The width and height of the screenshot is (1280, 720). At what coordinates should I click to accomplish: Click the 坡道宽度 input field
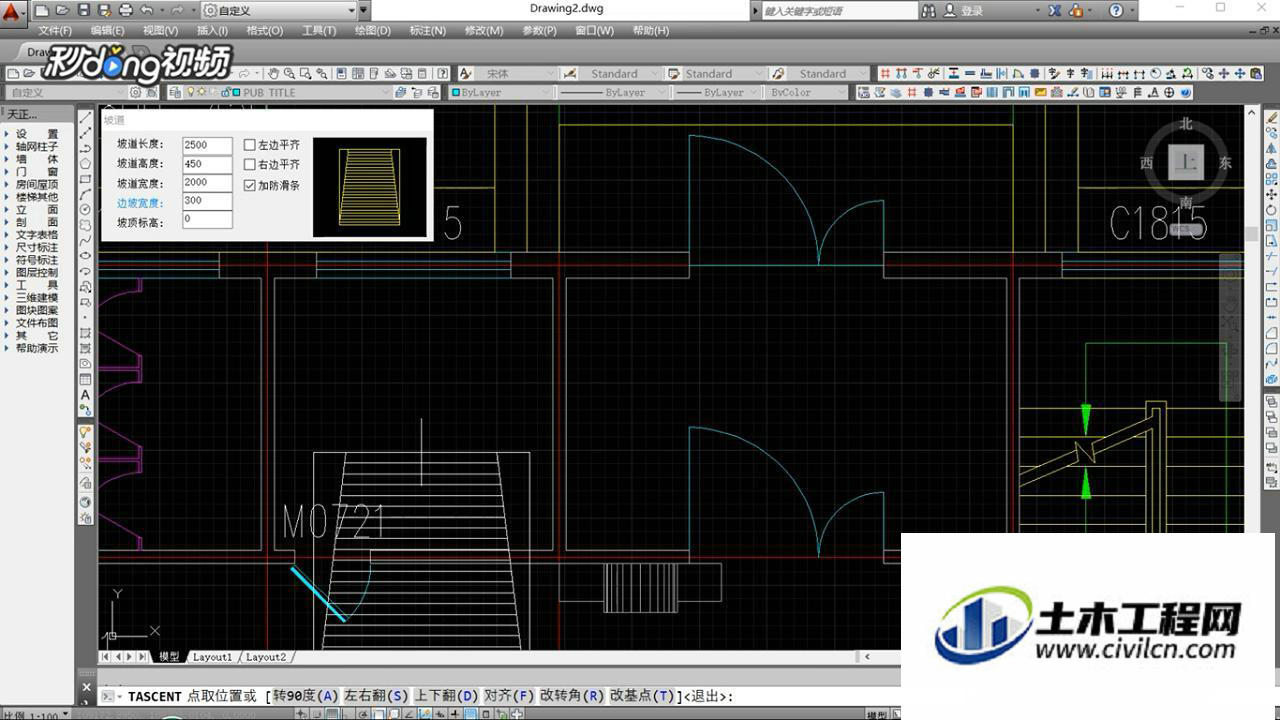(x=207, y=182)
